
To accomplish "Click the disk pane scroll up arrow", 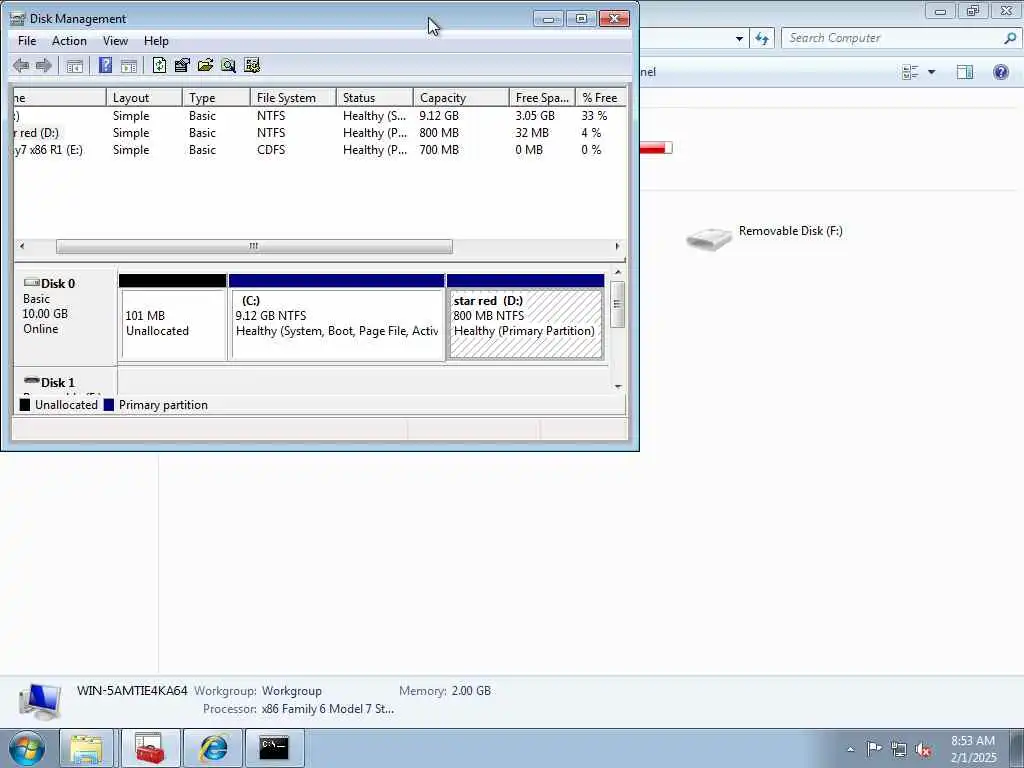I will [618, 272].
